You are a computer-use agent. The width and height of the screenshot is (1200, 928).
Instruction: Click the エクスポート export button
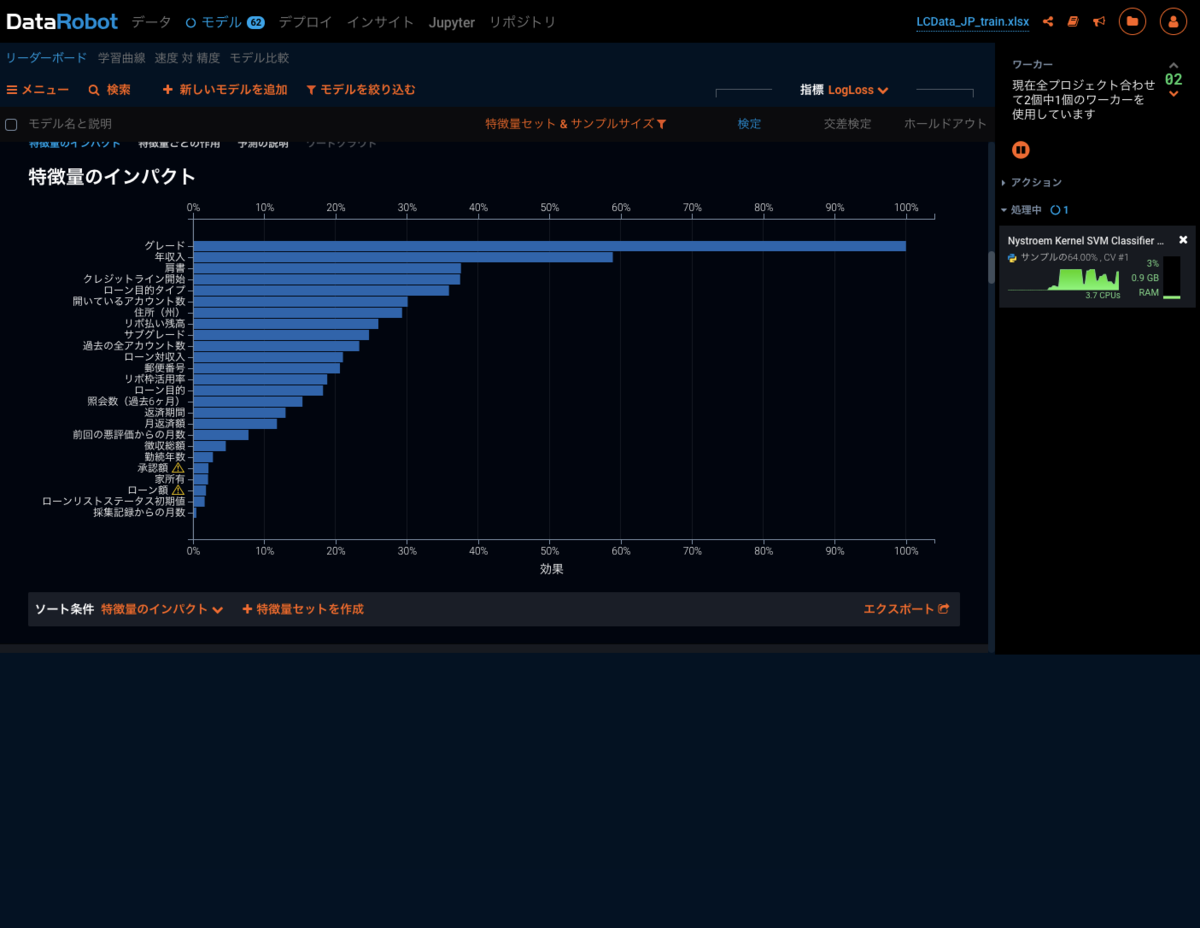pos(906,609)
